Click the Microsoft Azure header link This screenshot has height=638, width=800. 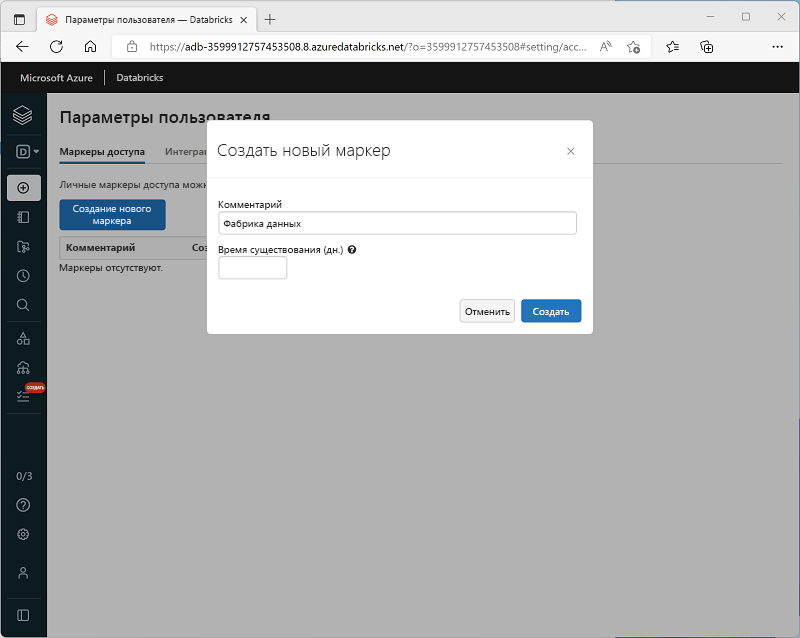[56, 78]
